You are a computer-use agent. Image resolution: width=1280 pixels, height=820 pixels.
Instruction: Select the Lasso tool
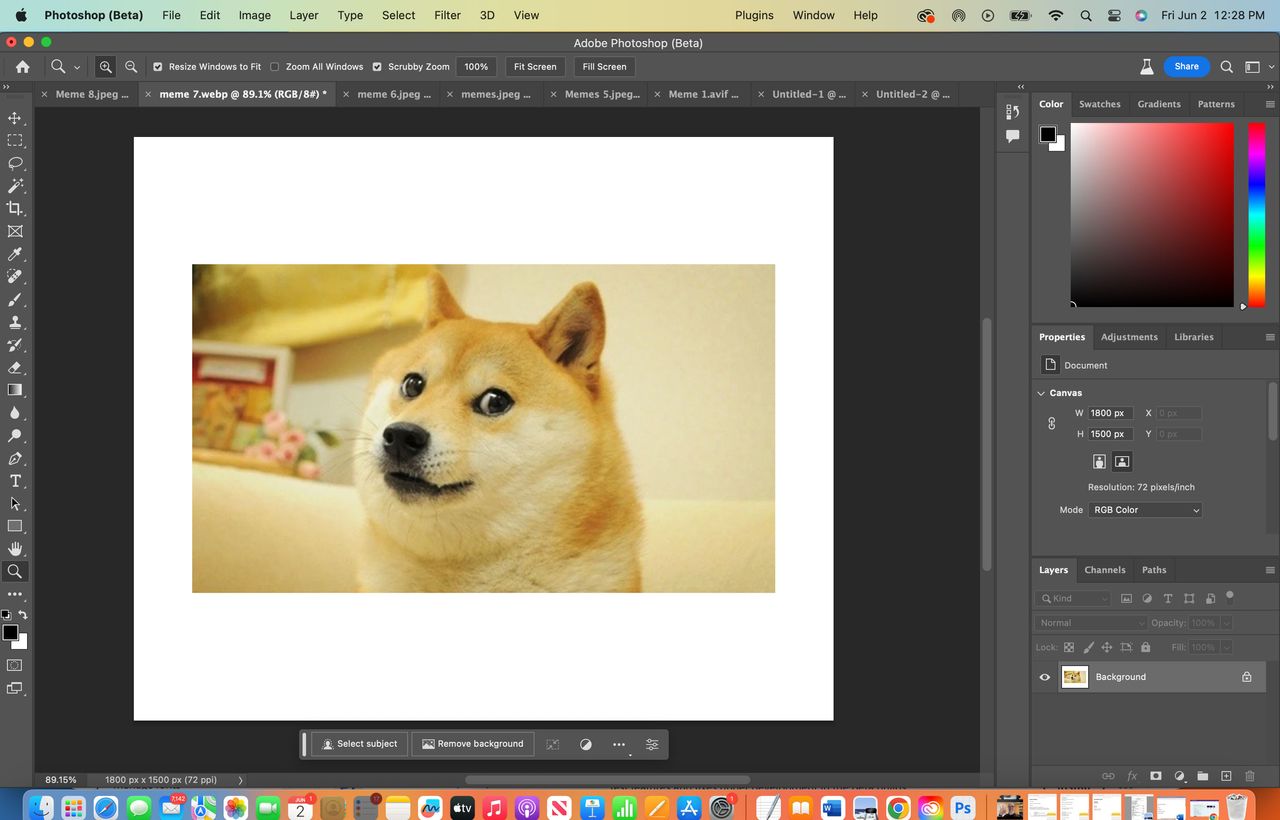click(x=15, y=163)
